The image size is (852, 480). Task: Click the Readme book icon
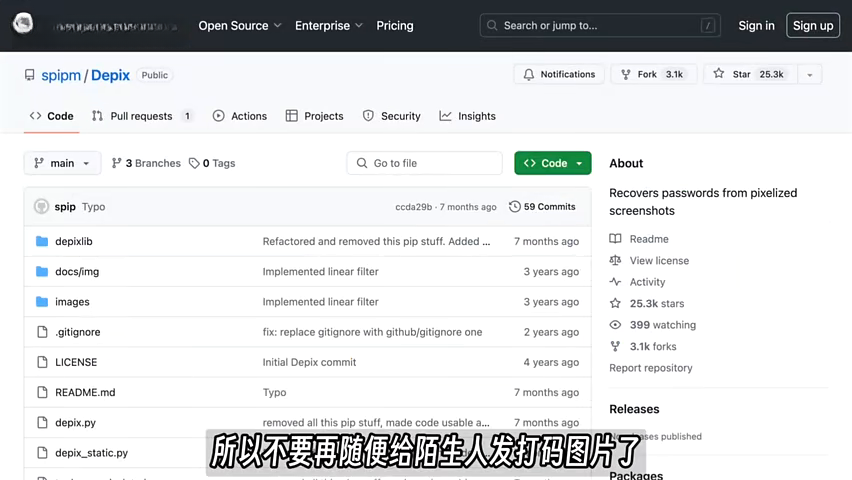pos(615,239)
